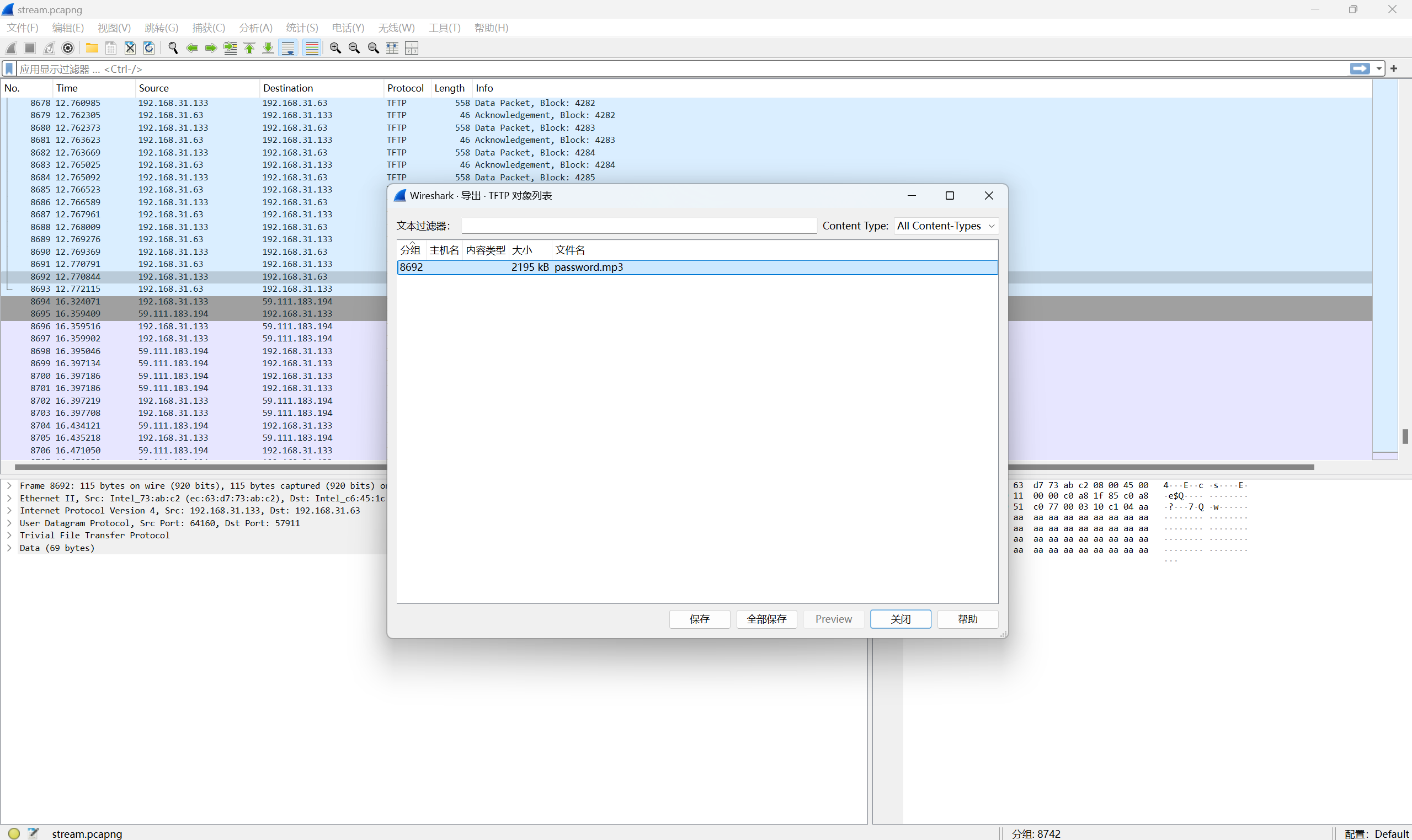Open the 视图(V) menu
Viewport: 1412px width, 840px height.
[114, 28]
